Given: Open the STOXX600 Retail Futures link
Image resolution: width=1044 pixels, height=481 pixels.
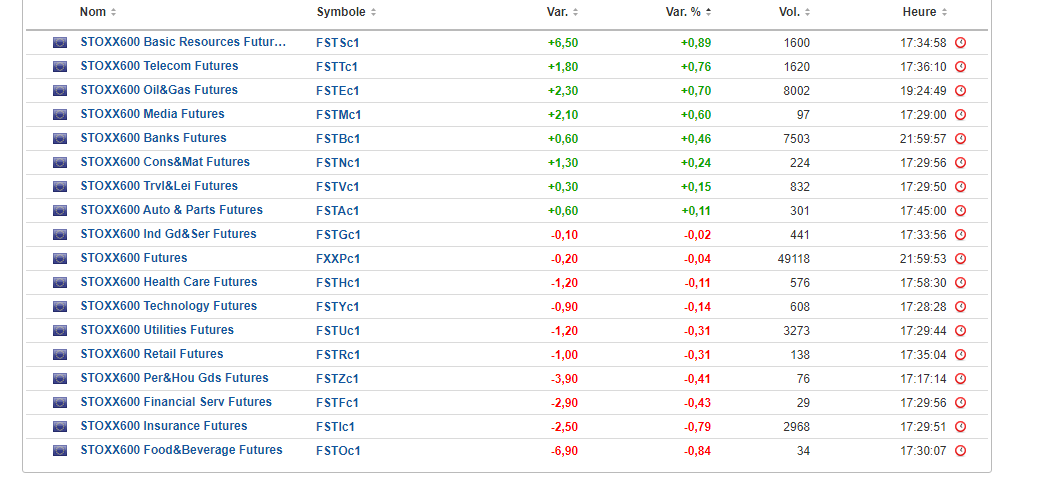Looking at the screenshot, I should click(x=151, y=354).
